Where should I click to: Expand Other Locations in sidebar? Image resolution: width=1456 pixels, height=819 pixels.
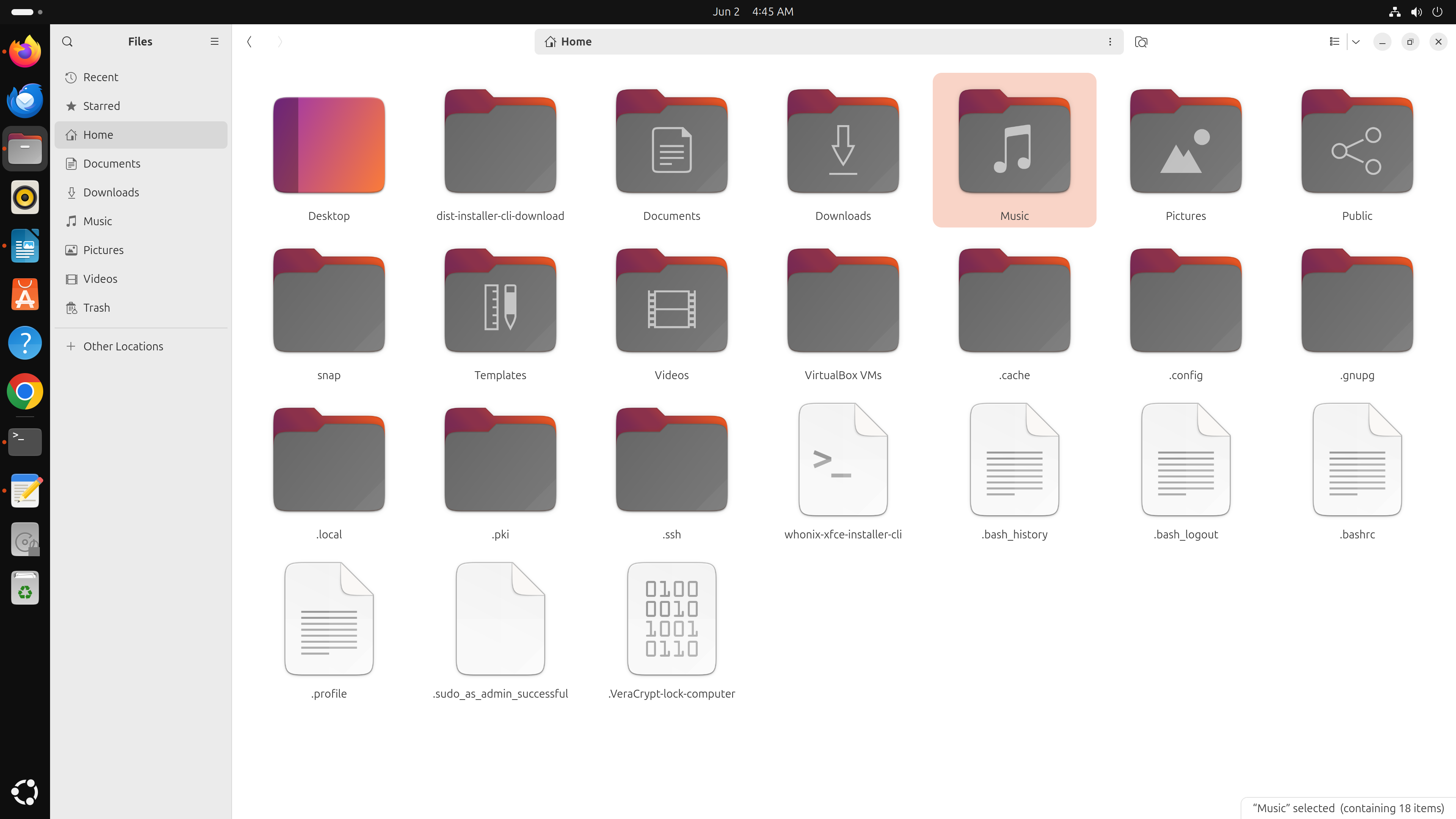(122, 346)
